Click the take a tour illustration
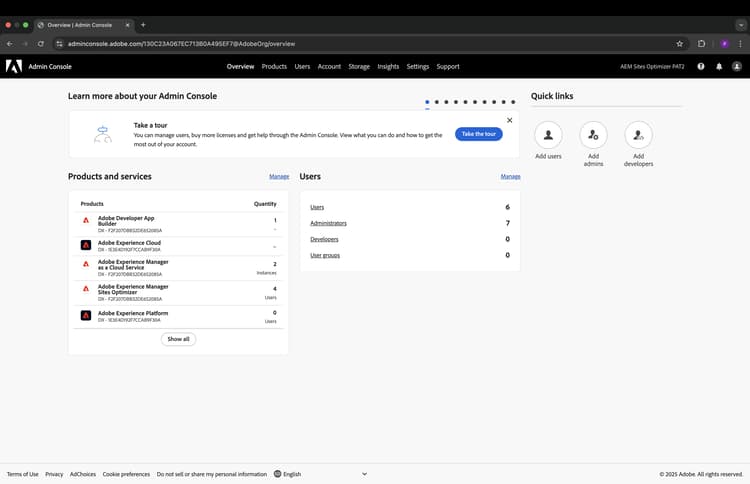This screenshot has height=484, width=750. 102,134
